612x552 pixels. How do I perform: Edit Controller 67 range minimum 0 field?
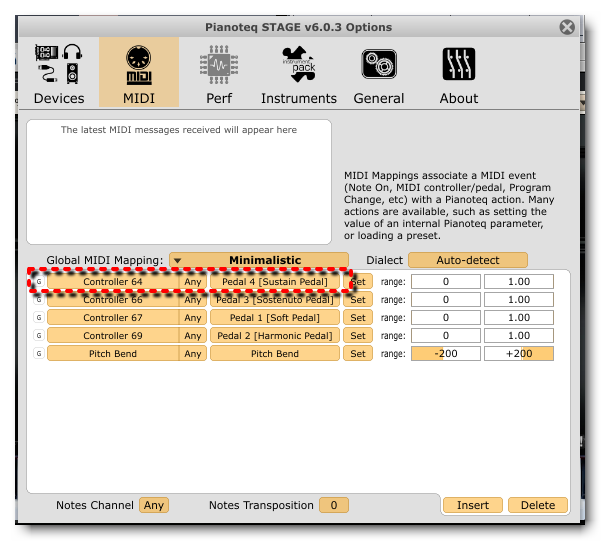point(446,317)
